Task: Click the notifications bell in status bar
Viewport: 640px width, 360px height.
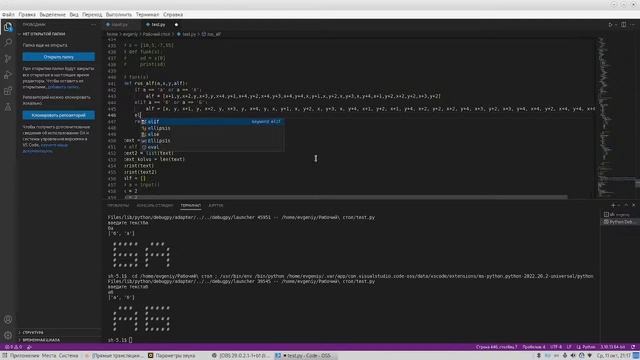Action: pyautogui.click(x=633, y=347)
